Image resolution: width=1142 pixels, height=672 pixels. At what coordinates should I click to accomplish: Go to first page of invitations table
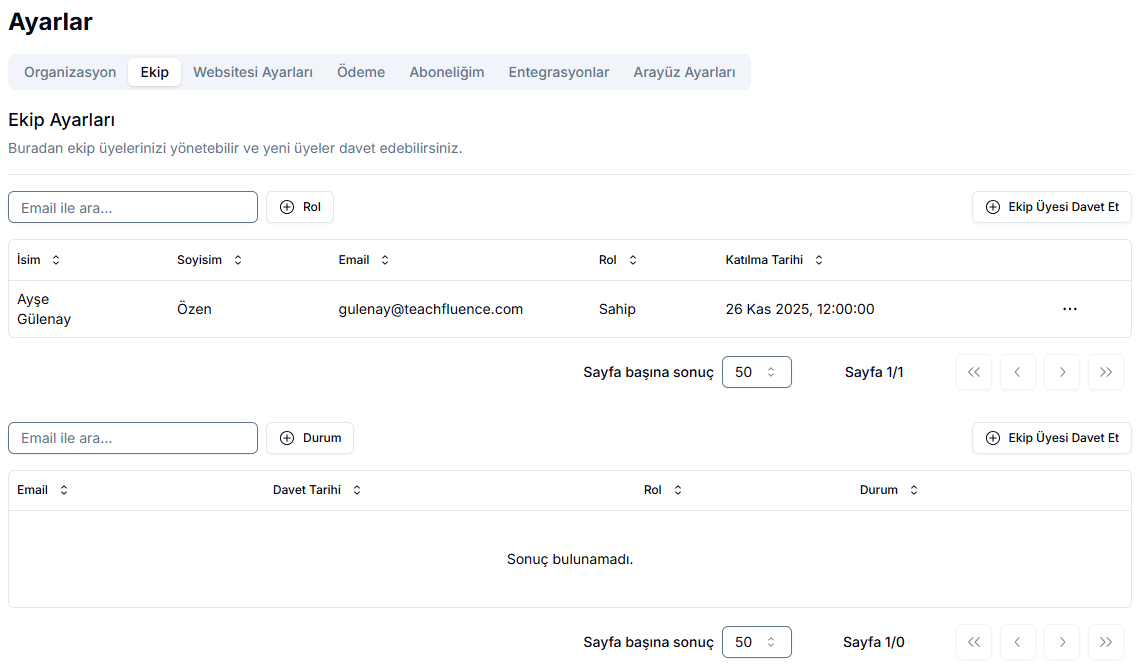pyautogui.click(x=973, y=642)
